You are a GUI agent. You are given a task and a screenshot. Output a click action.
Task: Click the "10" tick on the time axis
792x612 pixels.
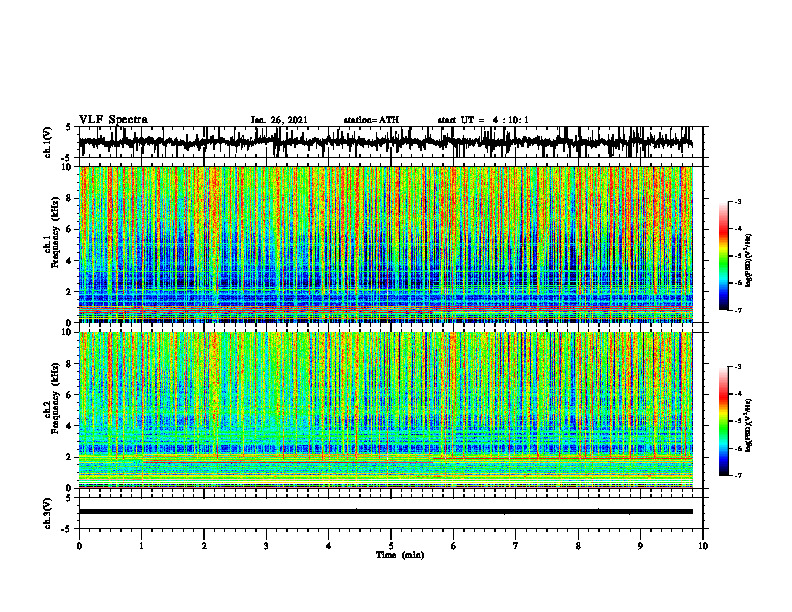[703, 546]
